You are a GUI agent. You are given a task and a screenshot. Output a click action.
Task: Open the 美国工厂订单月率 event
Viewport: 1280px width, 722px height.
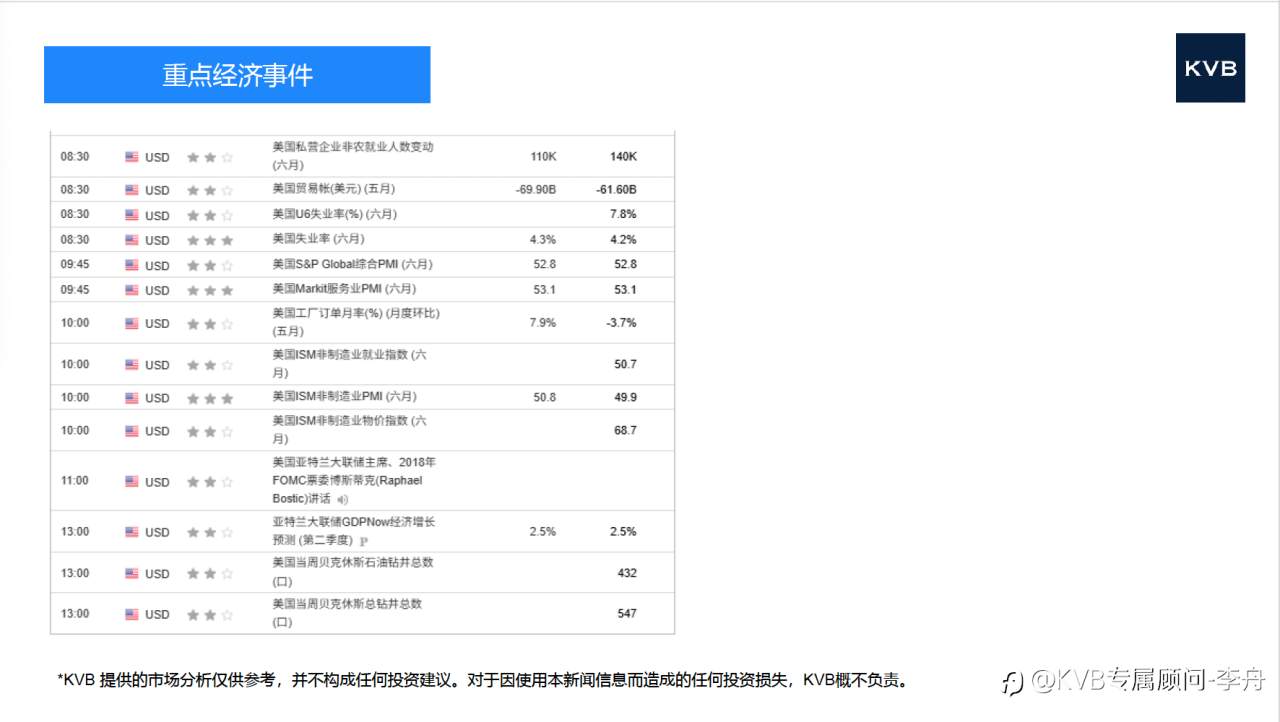pyautogui.click(x=356, y=322)
